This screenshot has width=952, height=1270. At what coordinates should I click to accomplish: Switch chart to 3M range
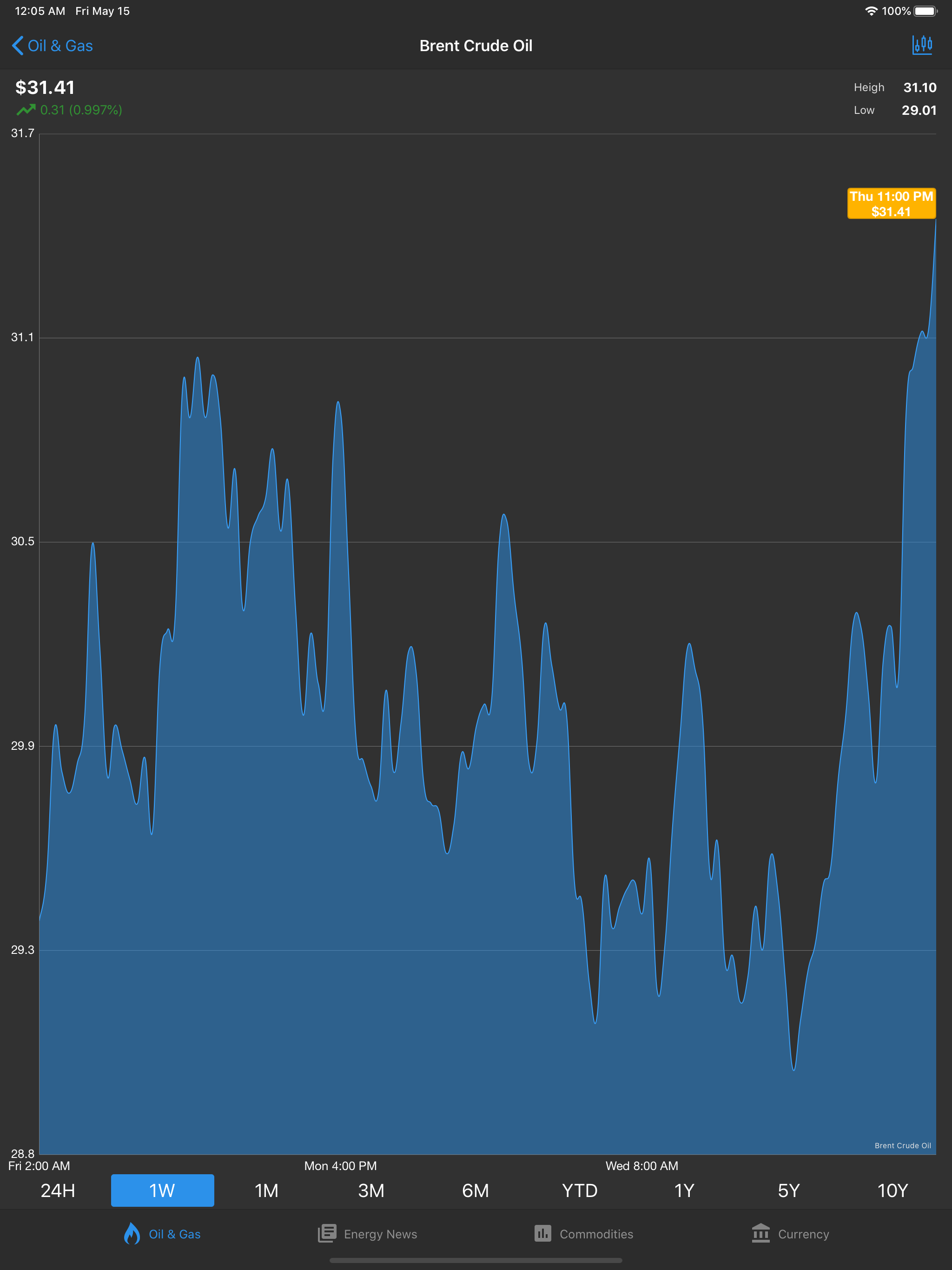tap(371, 1191)
